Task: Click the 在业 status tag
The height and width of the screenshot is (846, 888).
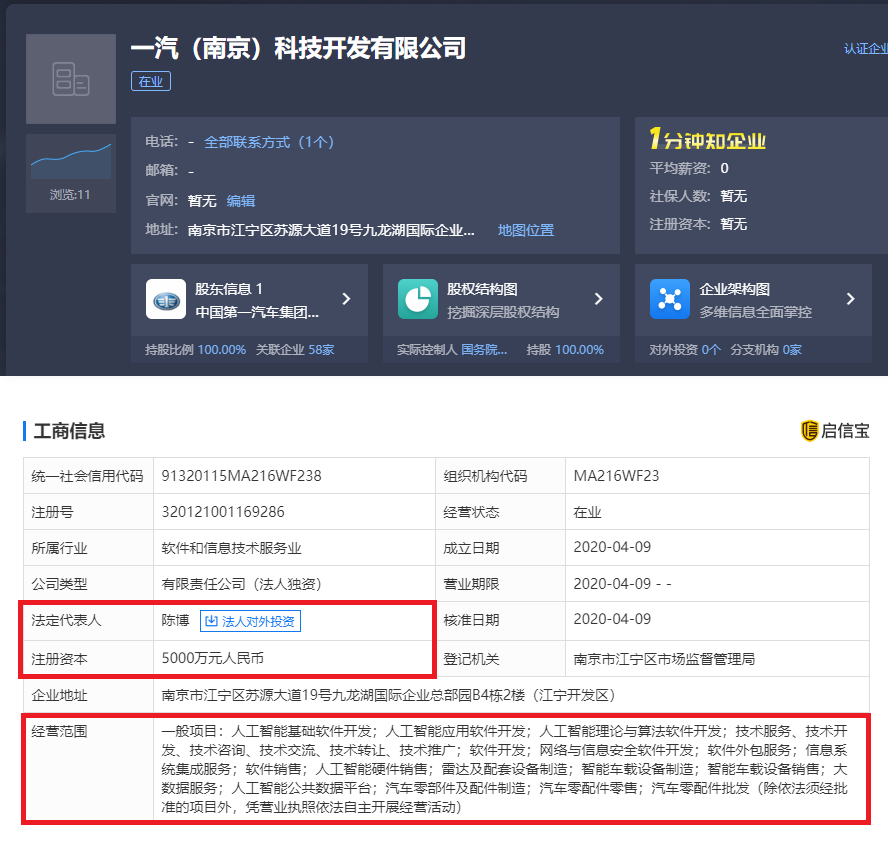Action: (x=151, y=82)
